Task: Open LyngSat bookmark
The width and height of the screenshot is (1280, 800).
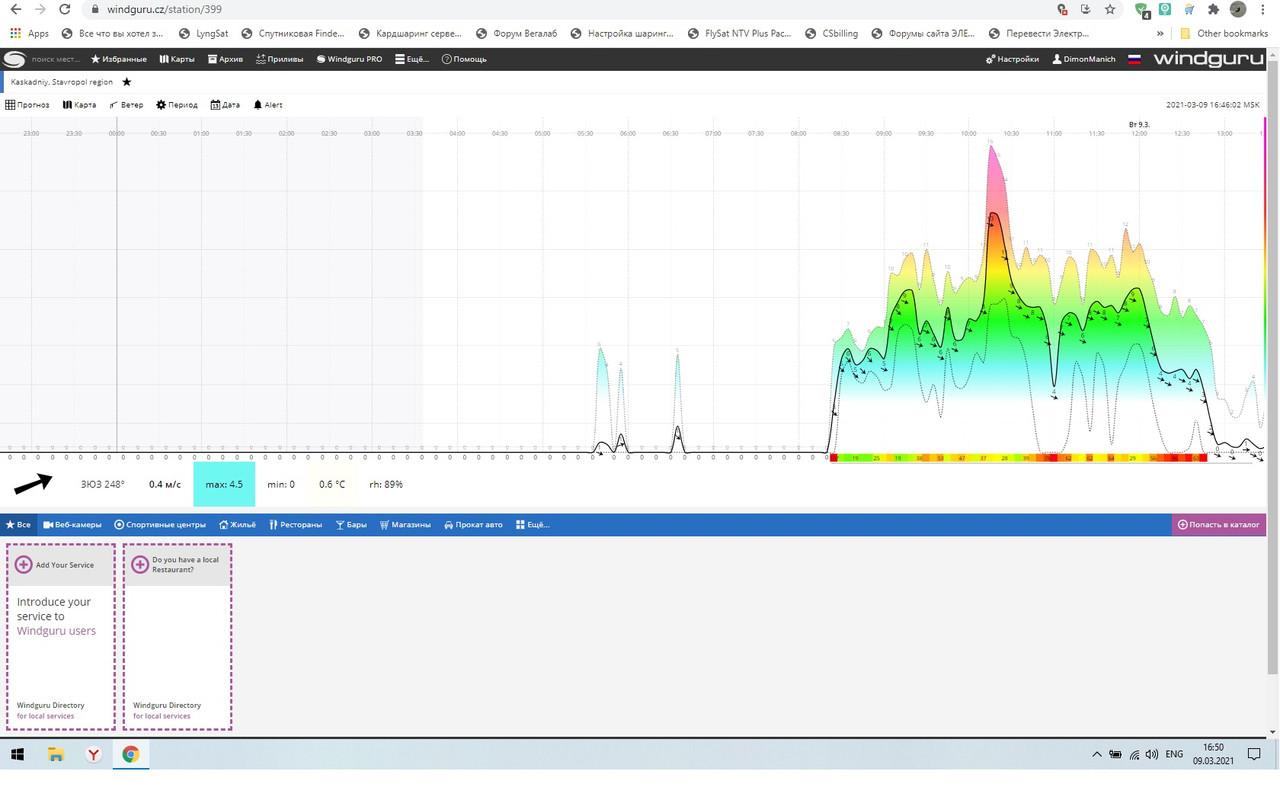Action: [203, 33]
